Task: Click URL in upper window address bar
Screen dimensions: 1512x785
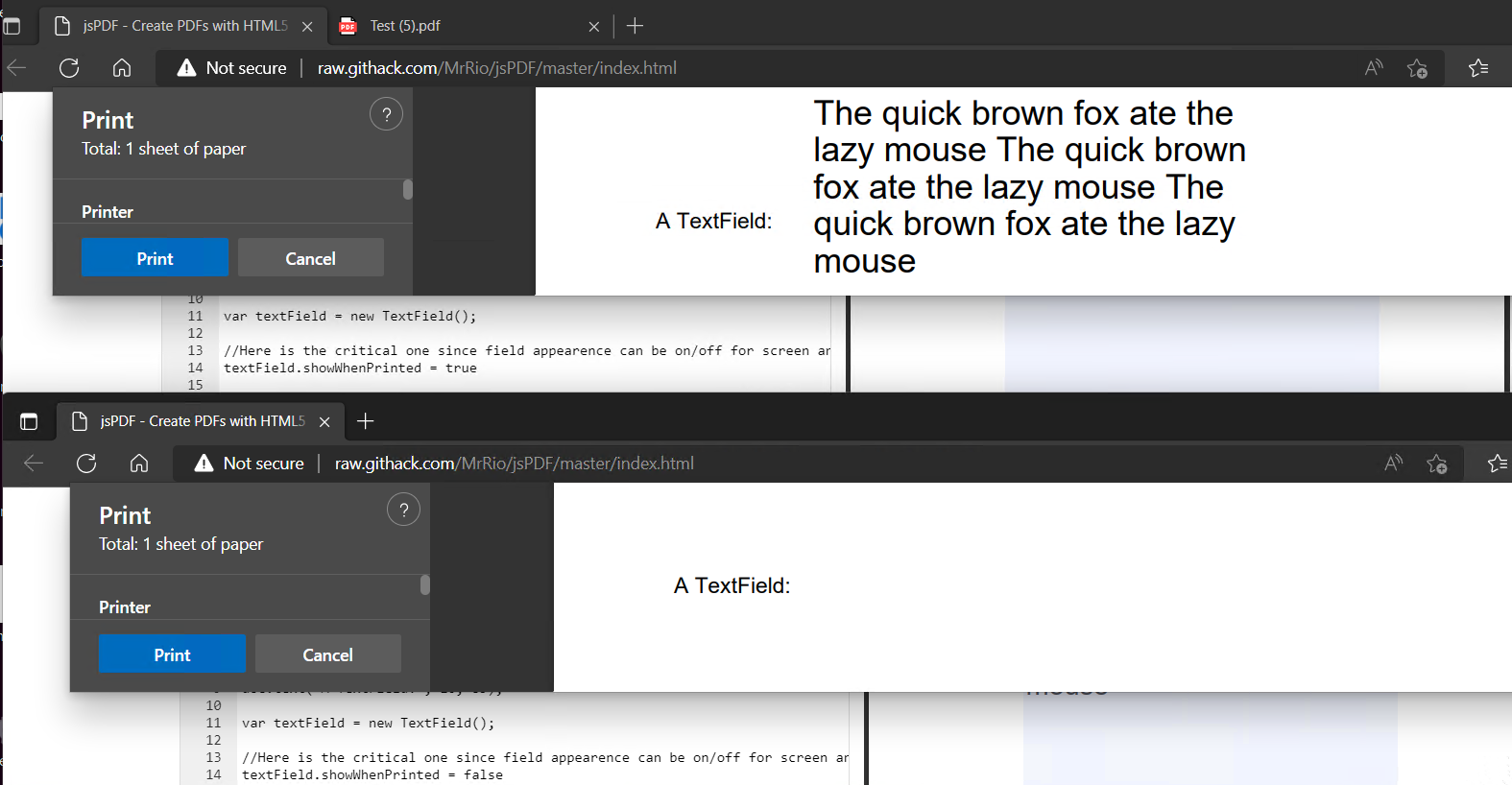Action: 497,67
